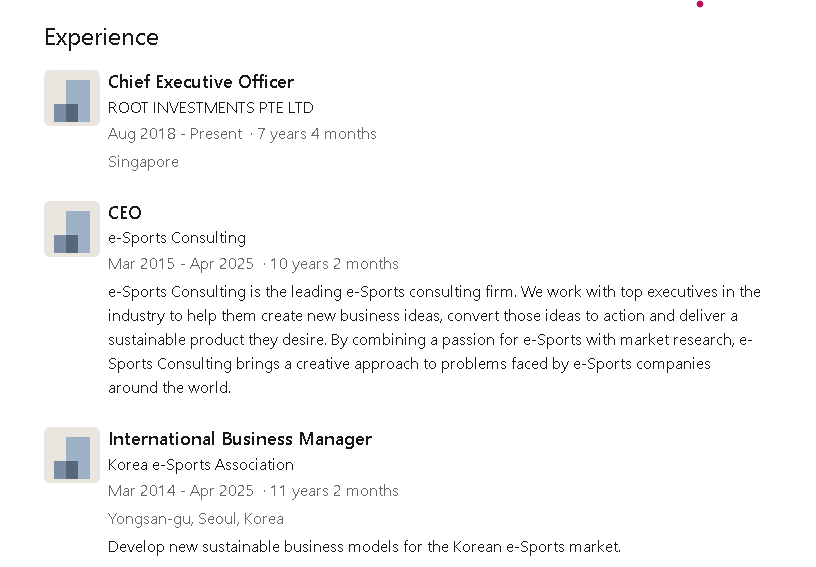Open the Korea e-Sports Association company name
Screen dimensions: 816x567
point(201,465)
